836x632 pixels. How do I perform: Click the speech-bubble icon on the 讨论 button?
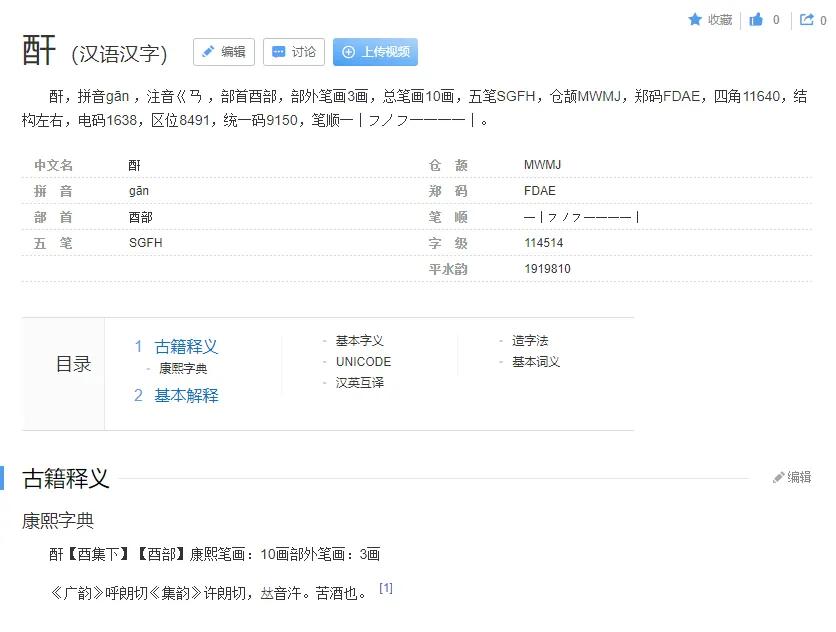[x=279, y=52]
